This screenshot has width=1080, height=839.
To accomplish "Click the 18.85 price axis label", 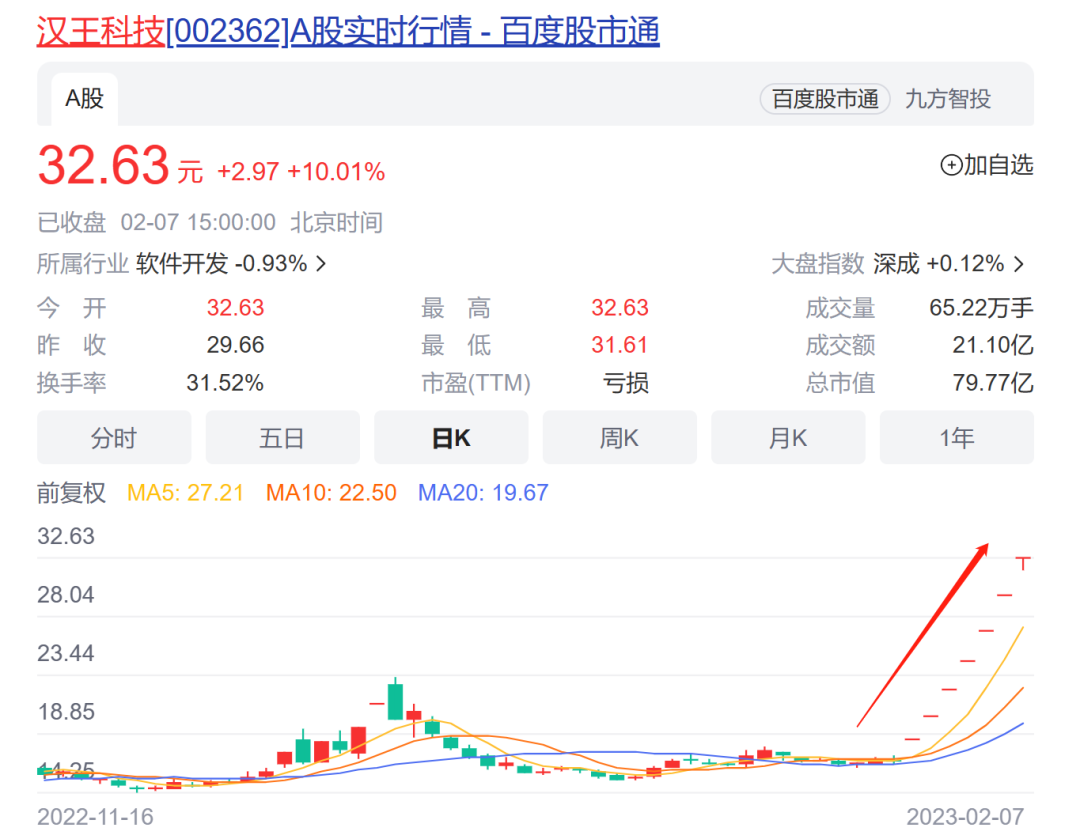I will [65, 712].
